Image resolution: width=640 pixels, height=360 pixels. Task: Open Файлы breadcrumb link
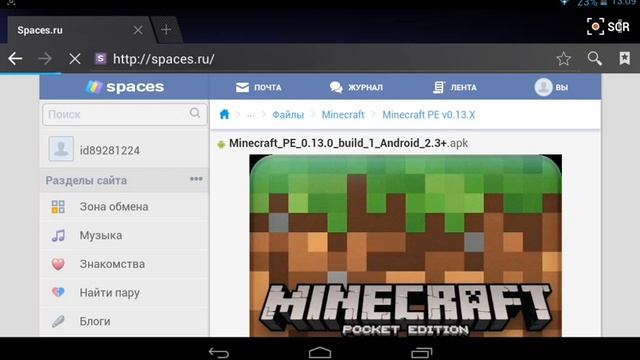288,115
